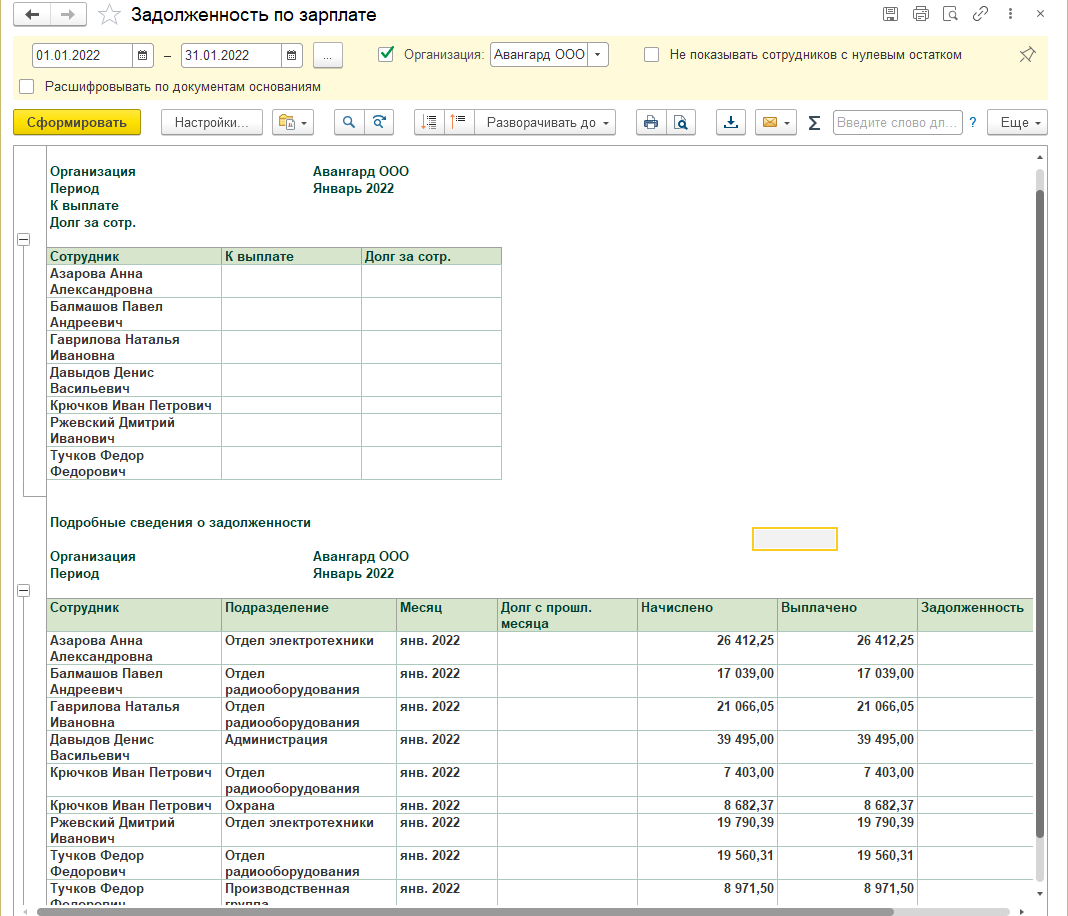Collapse the first employee table group
The height and width of the screenshot is (916, 1068).
pos(24,239)
